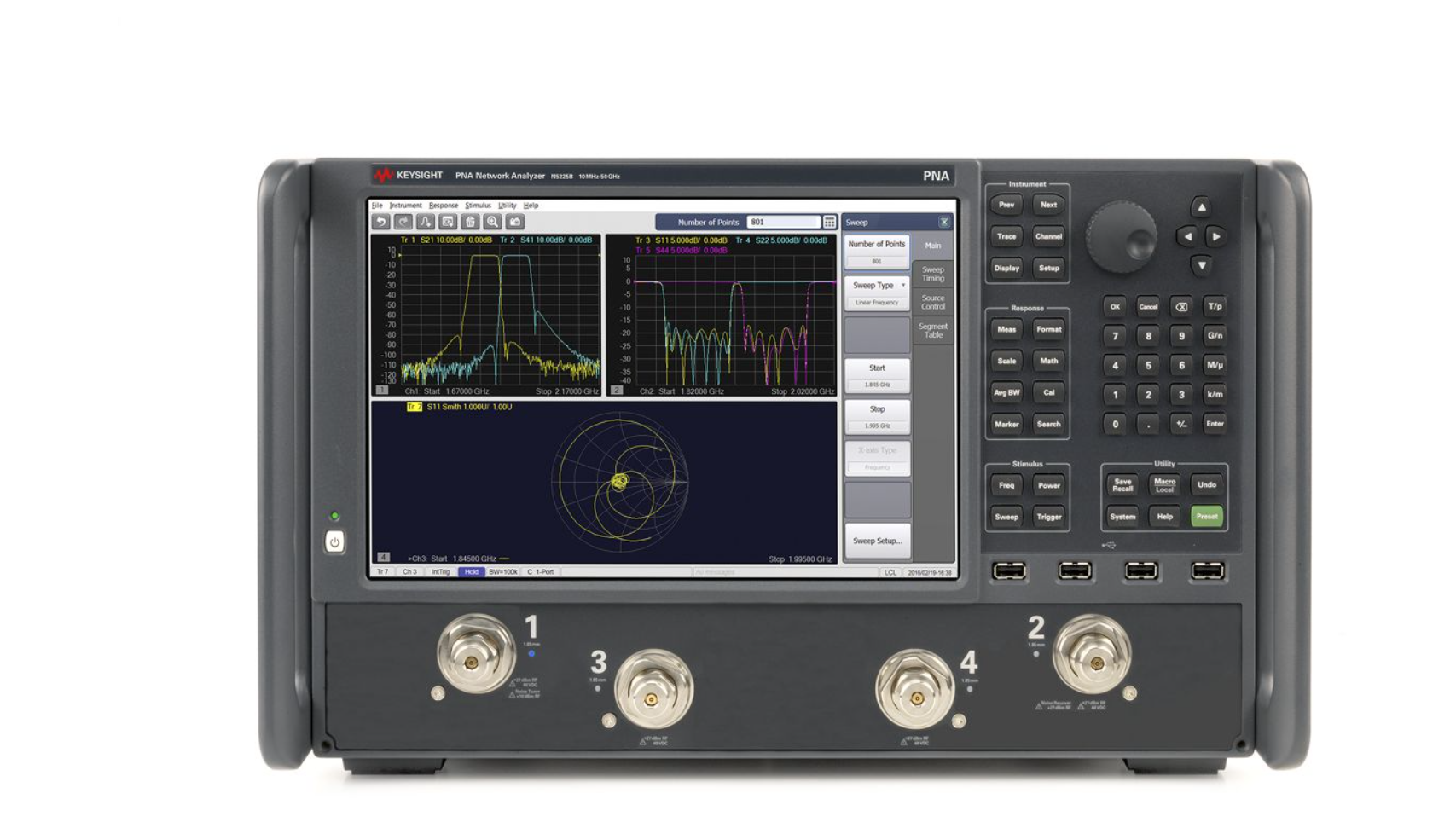Open the Stimulus menu
This screenshot has height=828, width=1456.
point(478,206)
